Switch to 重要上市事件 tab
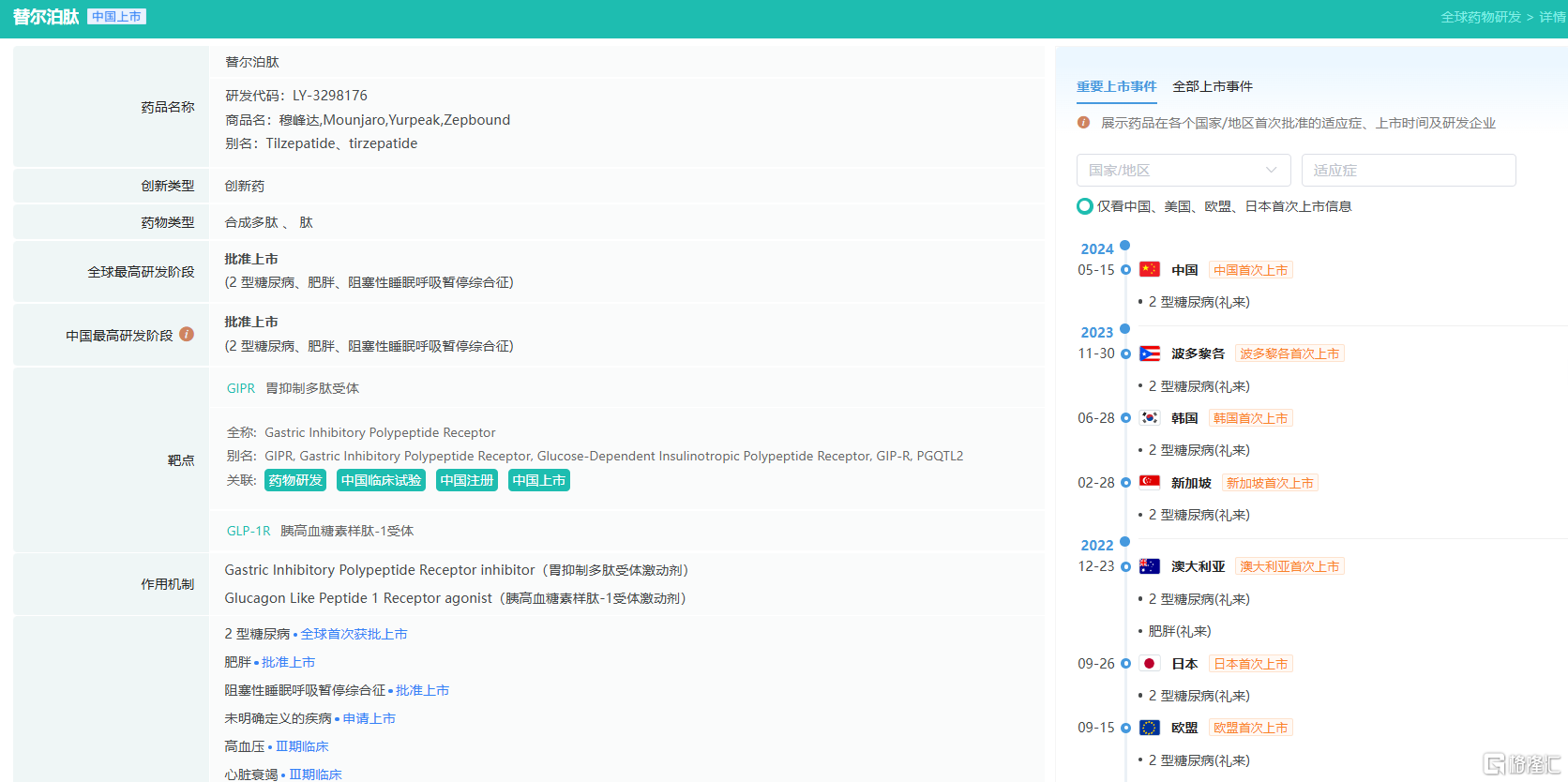The width and height of the screenshot is (1568, 782). point(1116,86)
